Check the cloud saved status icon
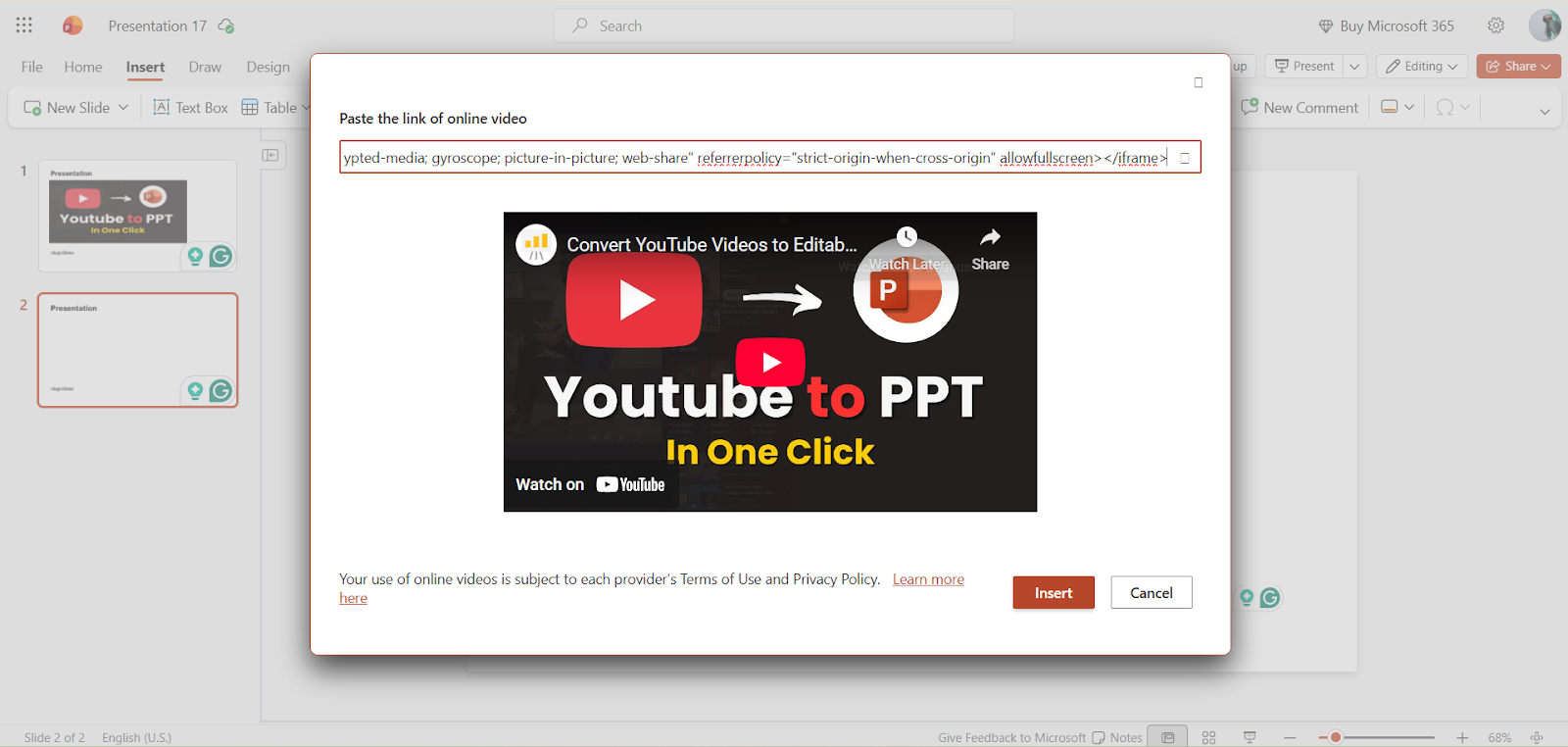Screen dimensions: 1568x747 point(226,25)
